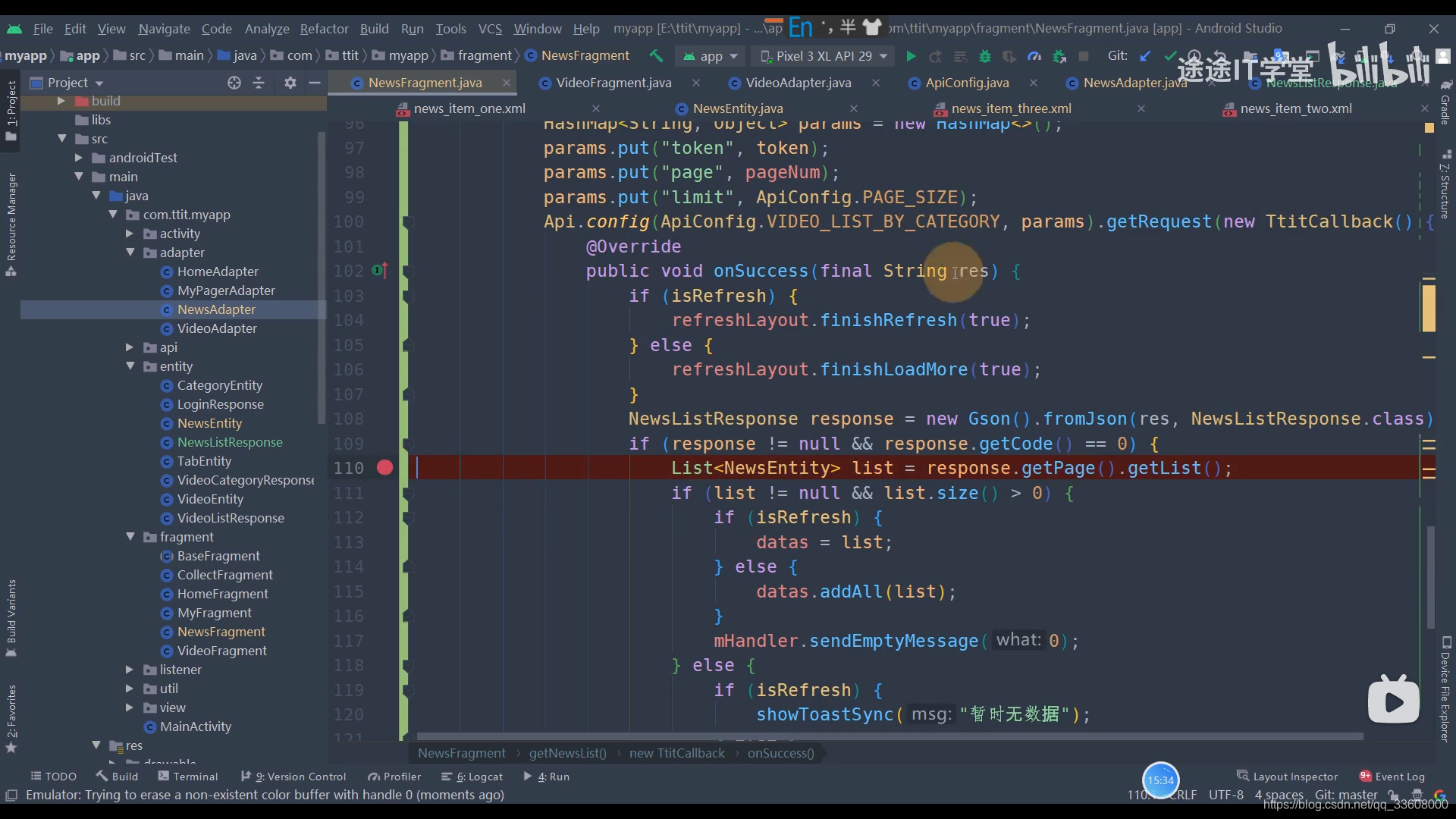Open the Layout Inspector
This screenshot has width=1456, height=819.
(x=1287, y=777)
